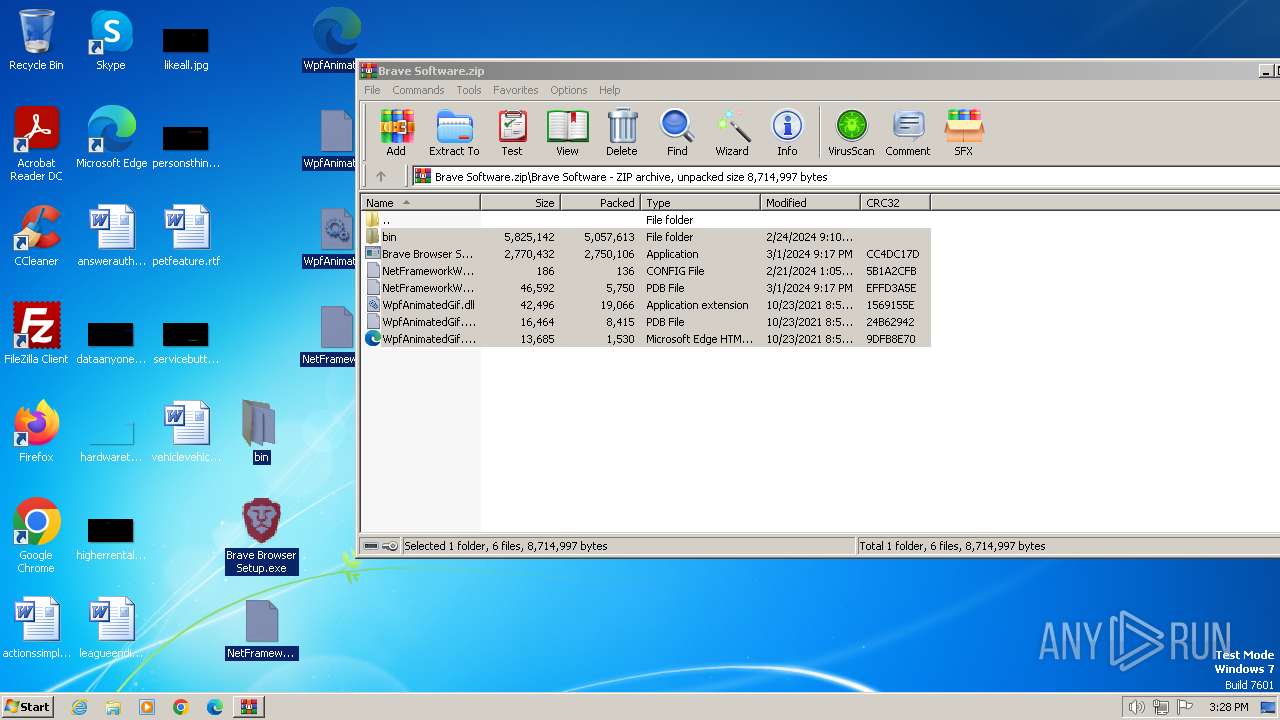This screenshot has width=1280, height=720.
Task: Select the Brave Browser Setup.exe desktop icon
Action: [261, 536]
